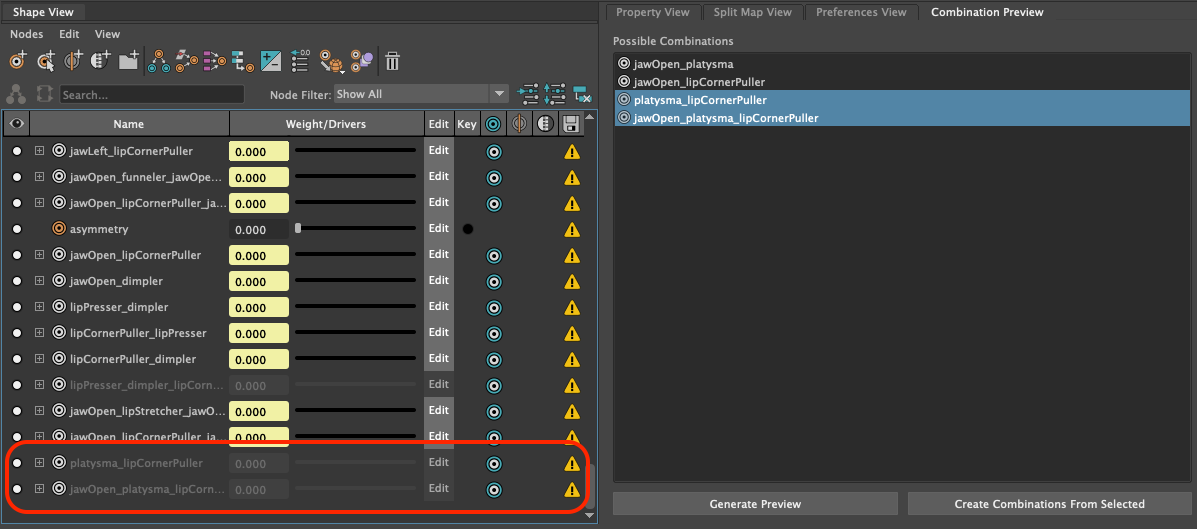This screenshot has height=529, width=1197.
Task: Click the trash can delete icon
Action: (x=392, y=60)
